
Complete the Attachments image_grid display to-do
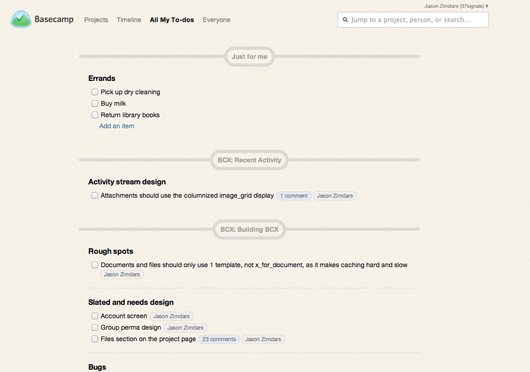click(94, 195)
